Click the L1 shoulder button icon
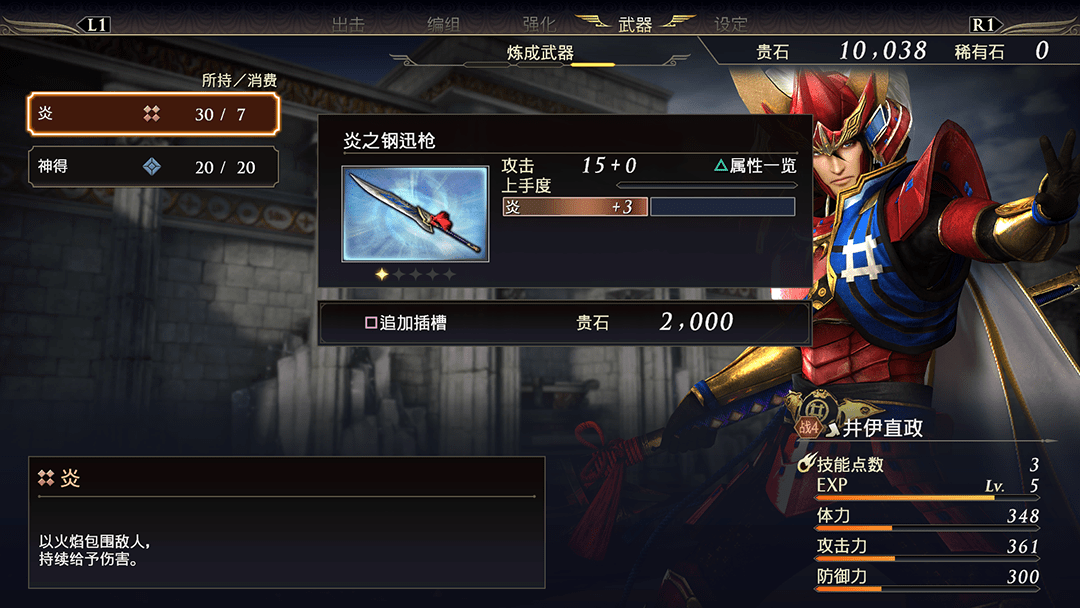The height and width of the screenshot is (608, 1080). pos(95,25)
